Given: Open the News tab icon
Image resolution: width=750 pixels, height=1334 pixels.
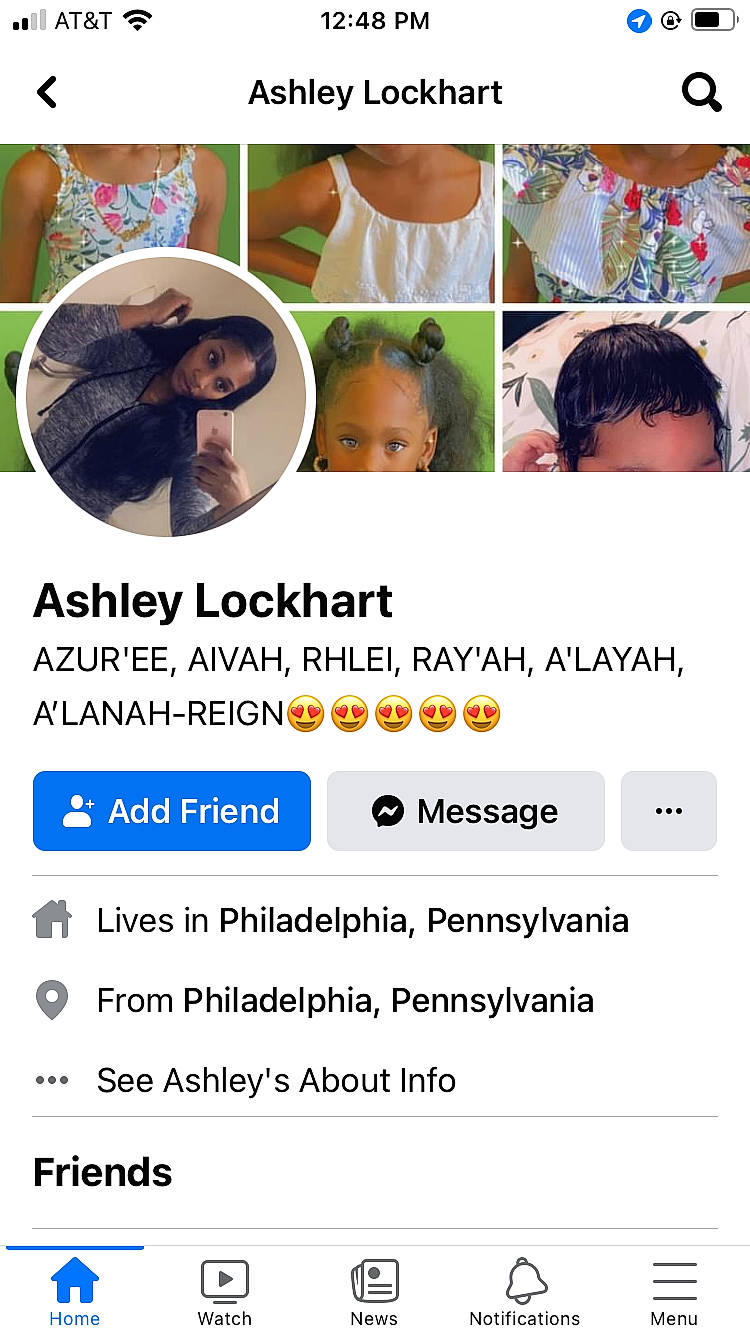Looking at the screenshot, I should tap(375, 1280).
